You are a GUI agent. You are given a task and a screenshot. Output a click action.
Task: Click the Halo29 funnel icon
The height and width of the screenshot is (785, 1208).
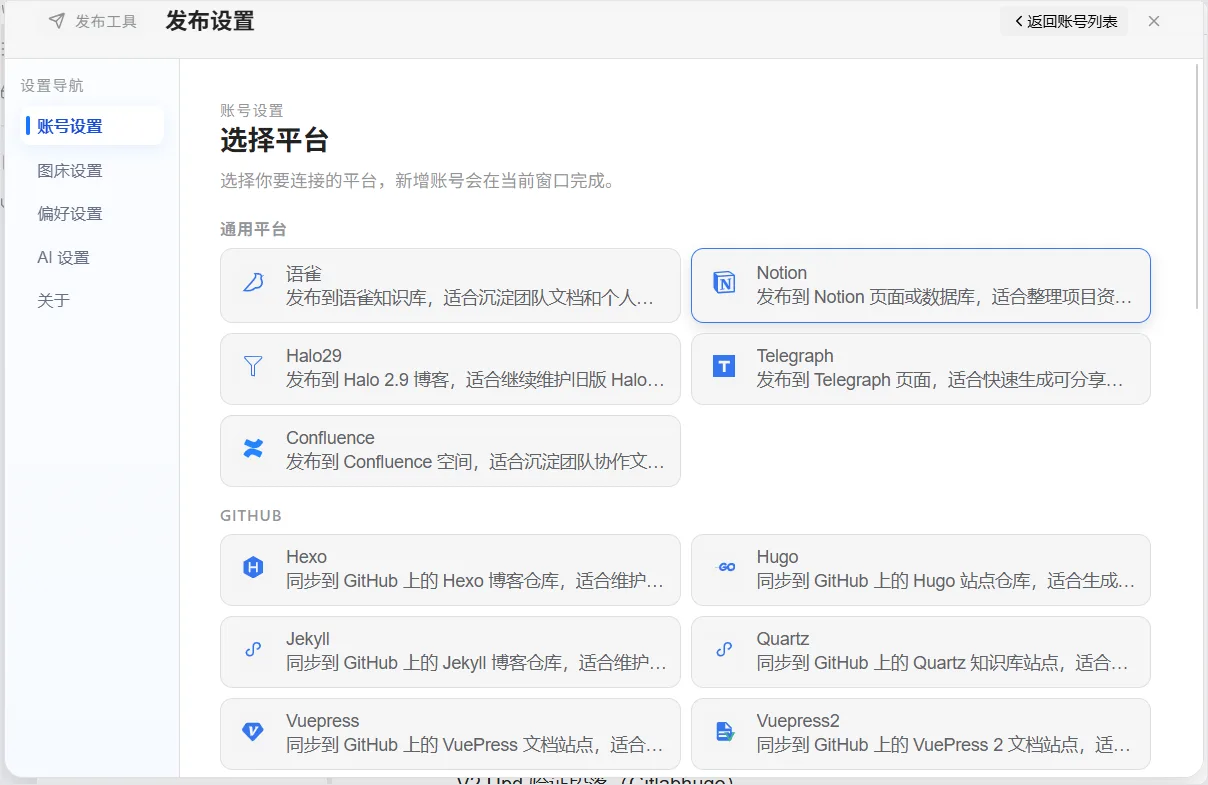253,366
